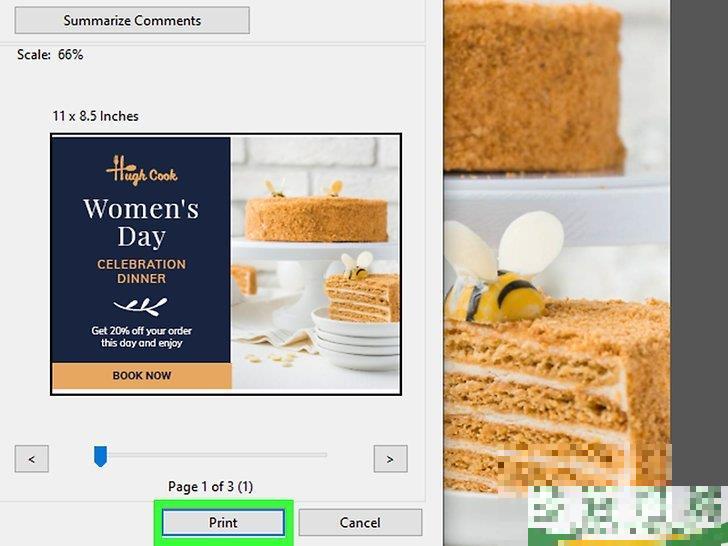Cancel the print dialog

coord(360,522)
